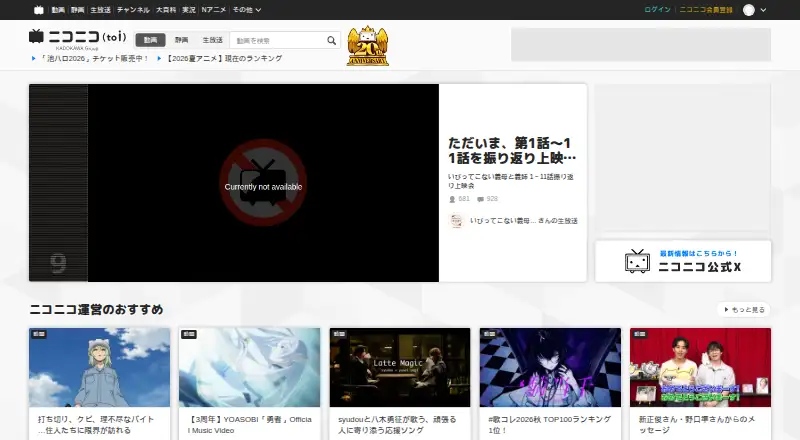800x440 pixels.
Task: Click the comment count 928
Action: [x=492, y=199]
